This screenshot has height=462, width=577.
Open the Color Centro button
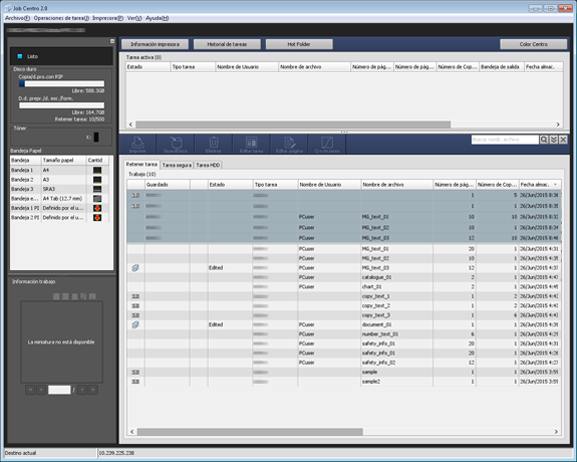(x=533, y=44)
